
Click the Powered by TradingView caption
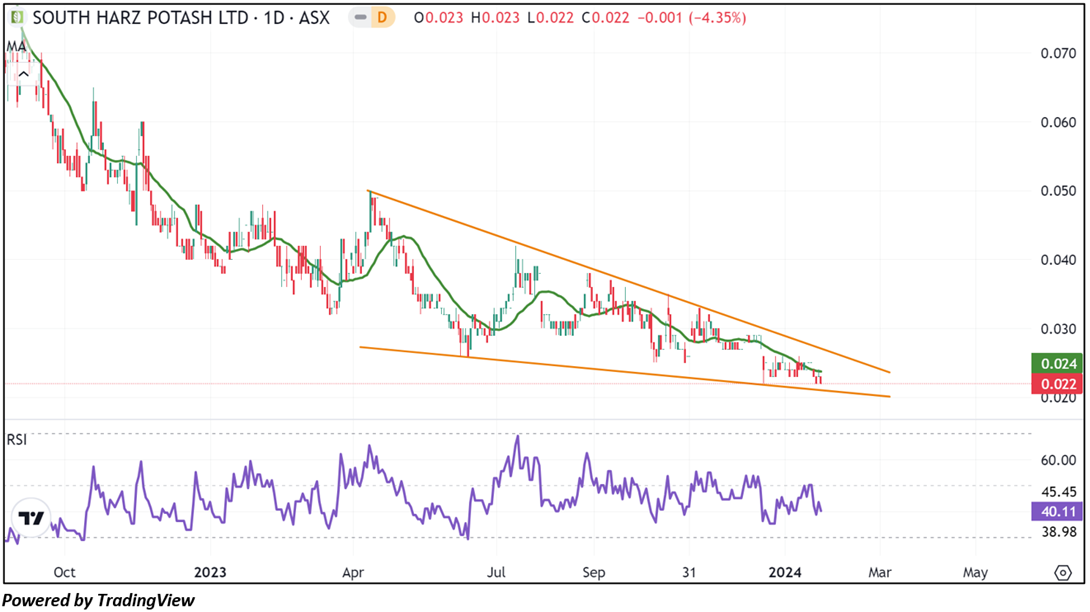98,599
